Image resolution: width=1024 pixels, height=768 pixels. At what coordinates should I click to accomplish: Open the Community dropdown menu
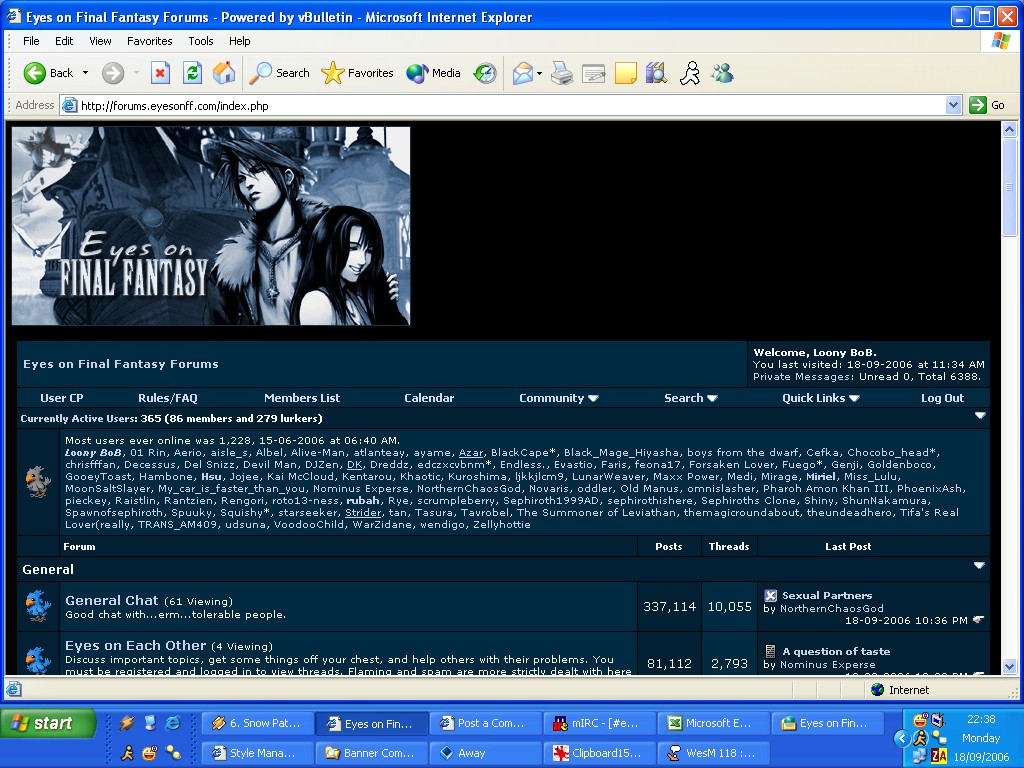pyautogui.click(x=558, y=398)
